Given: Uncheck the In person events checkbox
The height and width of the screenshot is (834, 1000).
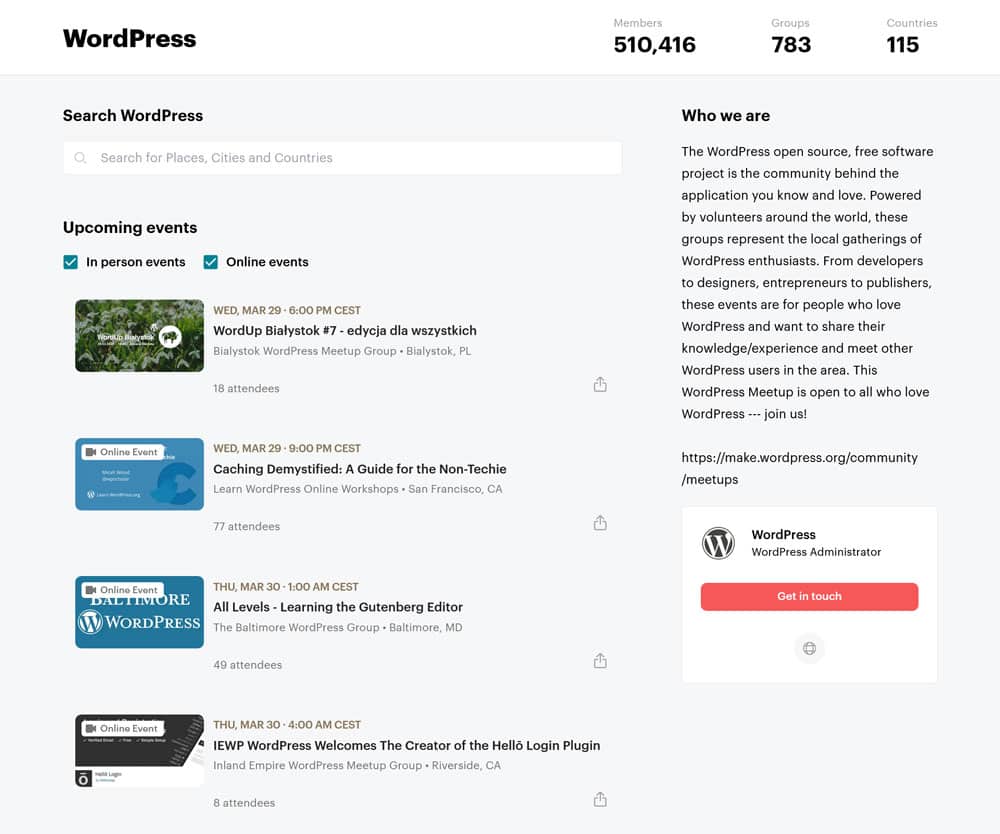Looking at the screenshot, I should 71,262.
